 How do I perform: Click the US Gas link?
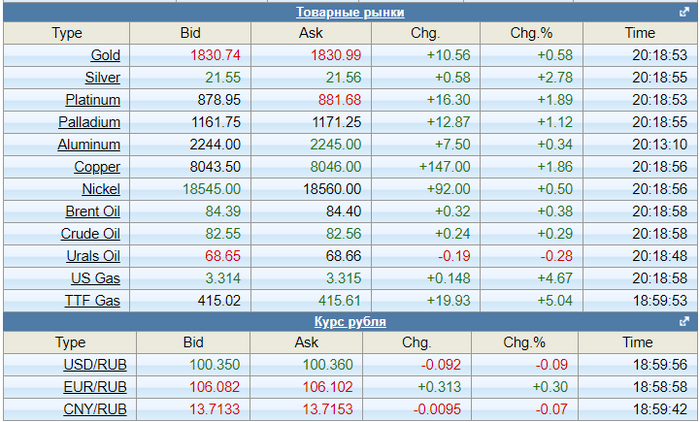click(95, 277)
